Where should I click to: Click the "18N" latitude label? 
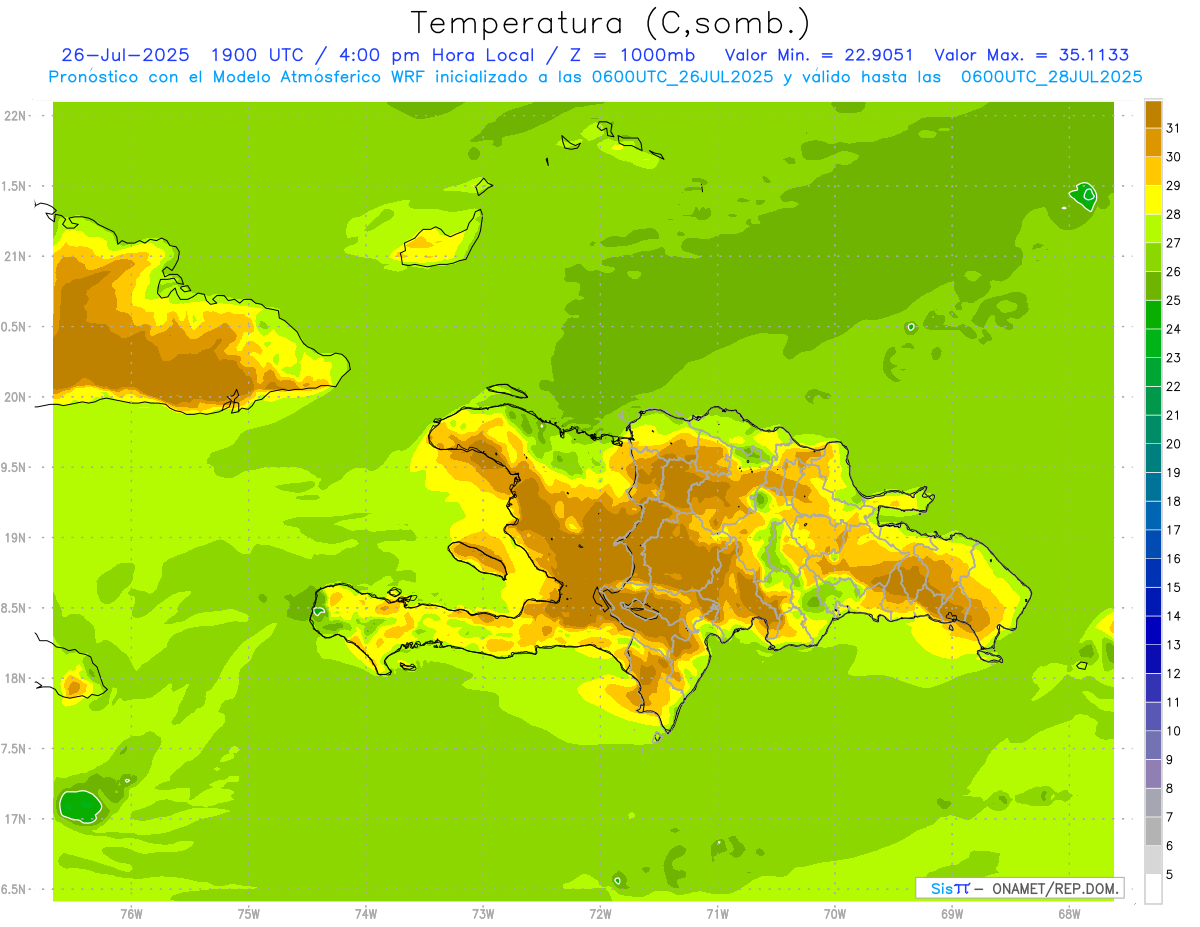tap(14, 678)
